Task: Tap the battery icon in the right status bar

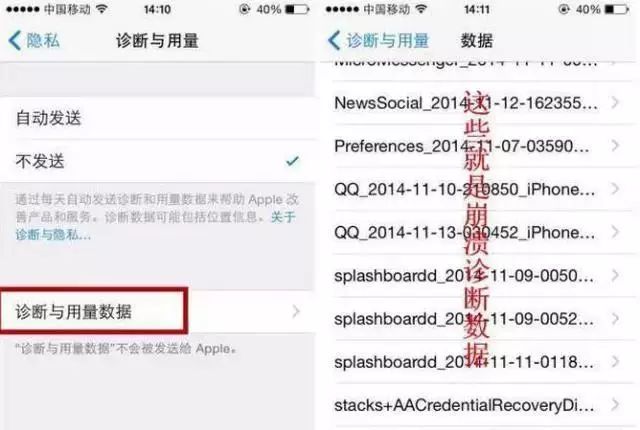Action: 616,9
